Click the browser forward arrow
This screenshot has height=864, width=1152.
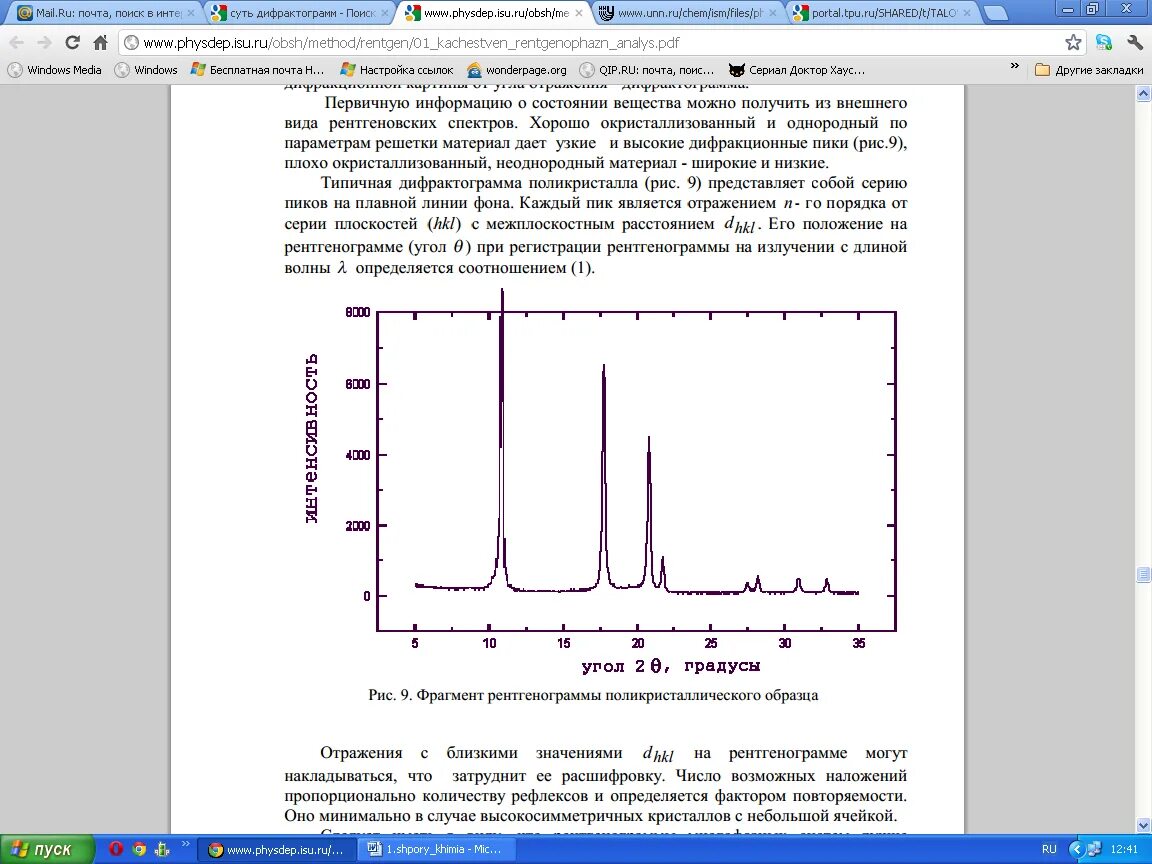pos(44,43)
